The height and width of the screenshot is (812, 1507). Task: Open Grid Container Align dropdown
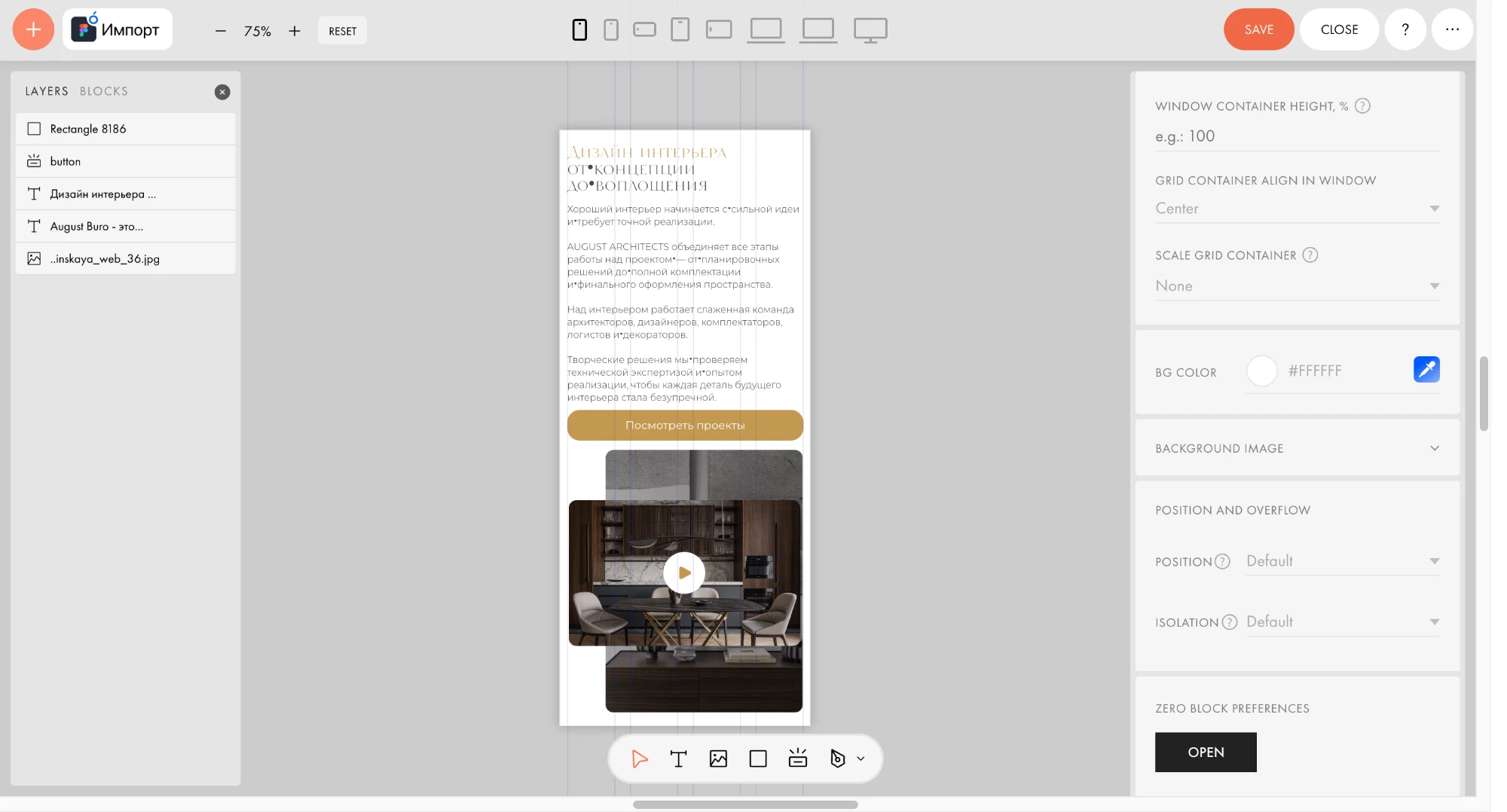coord(1297,209)
